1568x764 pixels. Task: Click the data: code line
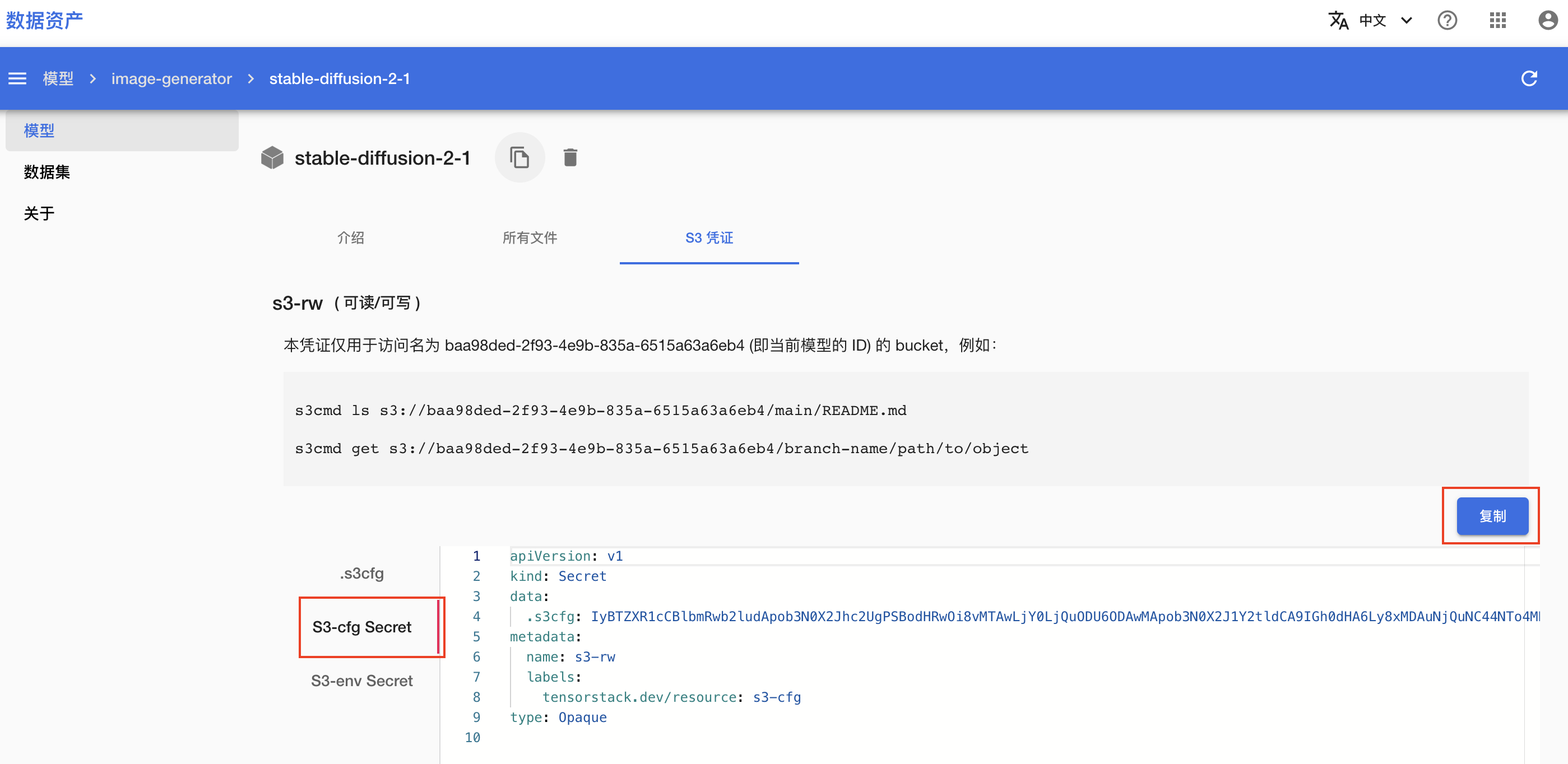pyautogui.click(x=529, y=596)
